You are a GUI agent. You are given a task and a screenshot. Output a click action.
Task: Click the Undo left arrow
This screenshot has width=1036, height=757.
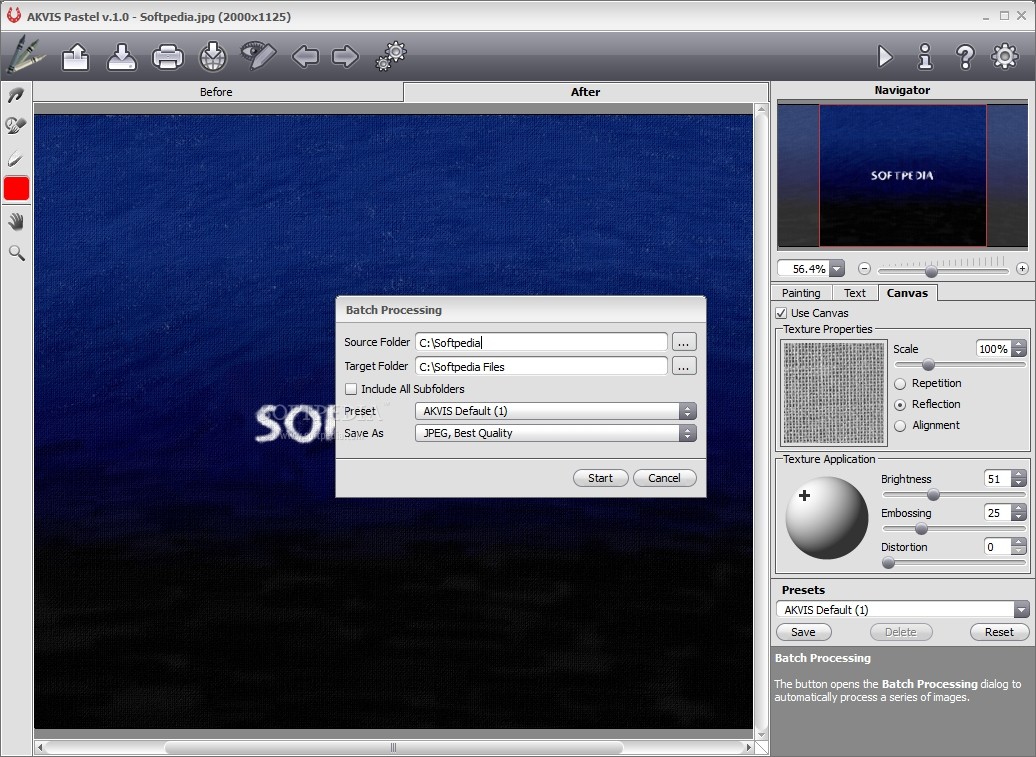tap(305, 57)
